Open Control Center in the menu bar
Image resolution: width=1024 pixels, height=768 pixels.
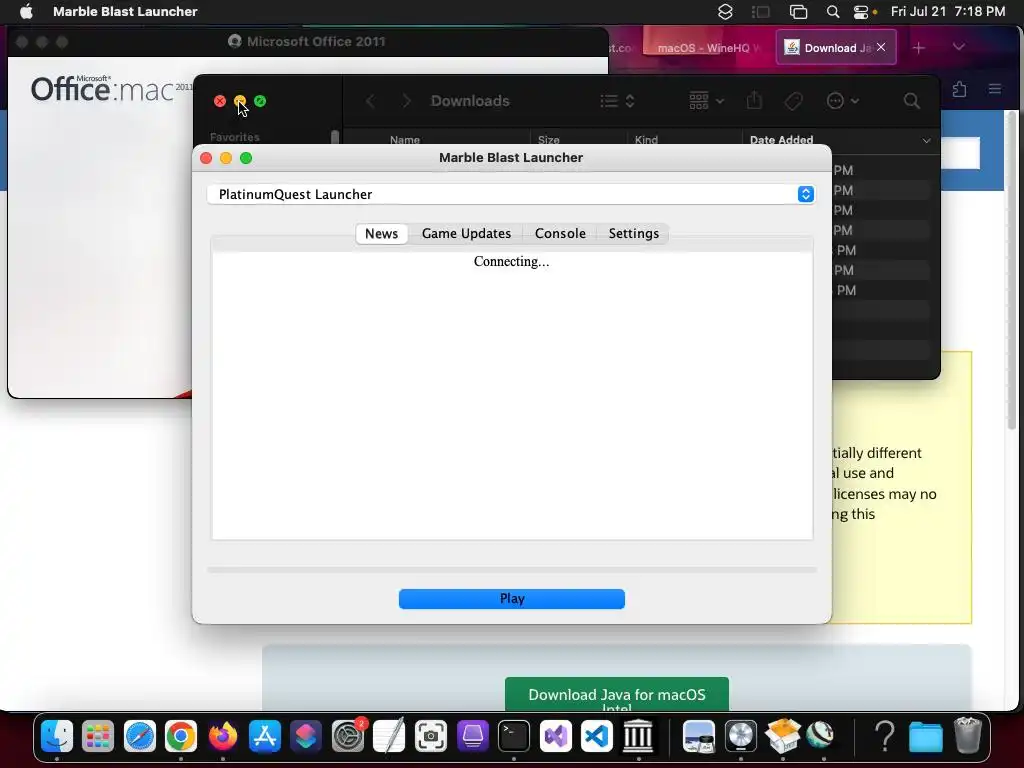tap(861, 12)
